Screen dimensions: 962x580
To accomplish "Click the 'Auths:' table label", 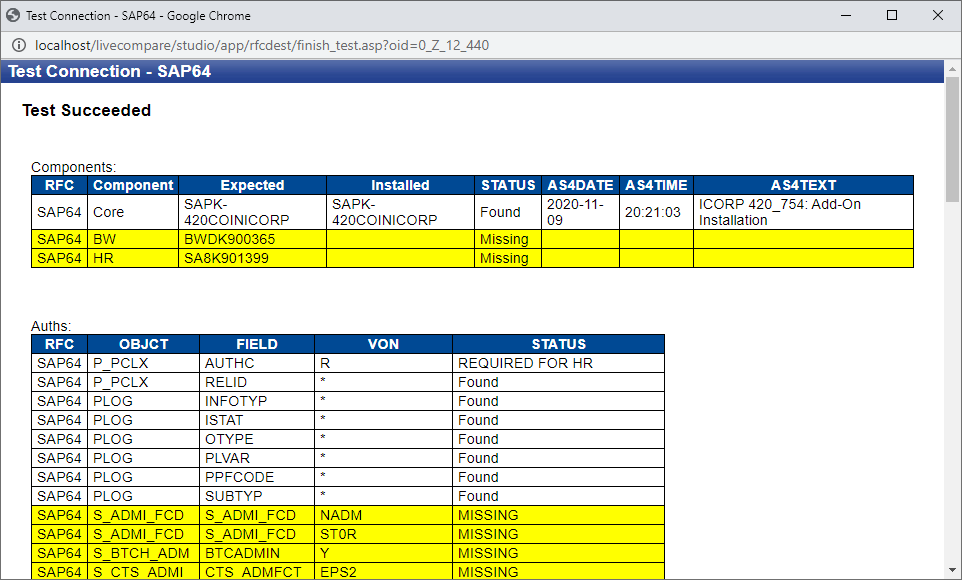I will click(x=51, y=326).
